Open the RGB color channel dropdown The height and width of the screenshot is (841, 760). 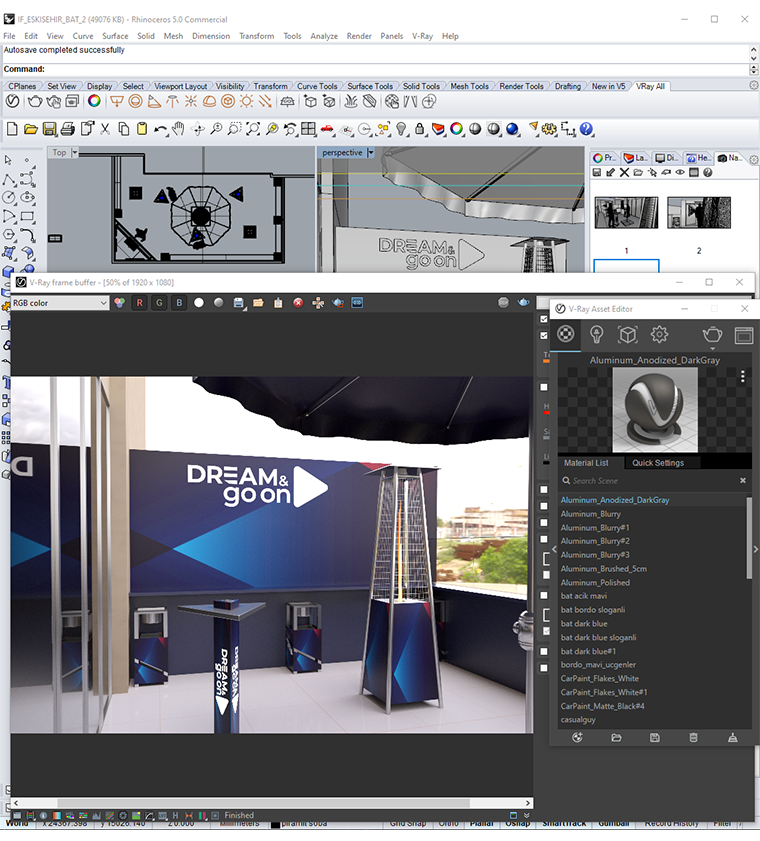coord(58,303)
